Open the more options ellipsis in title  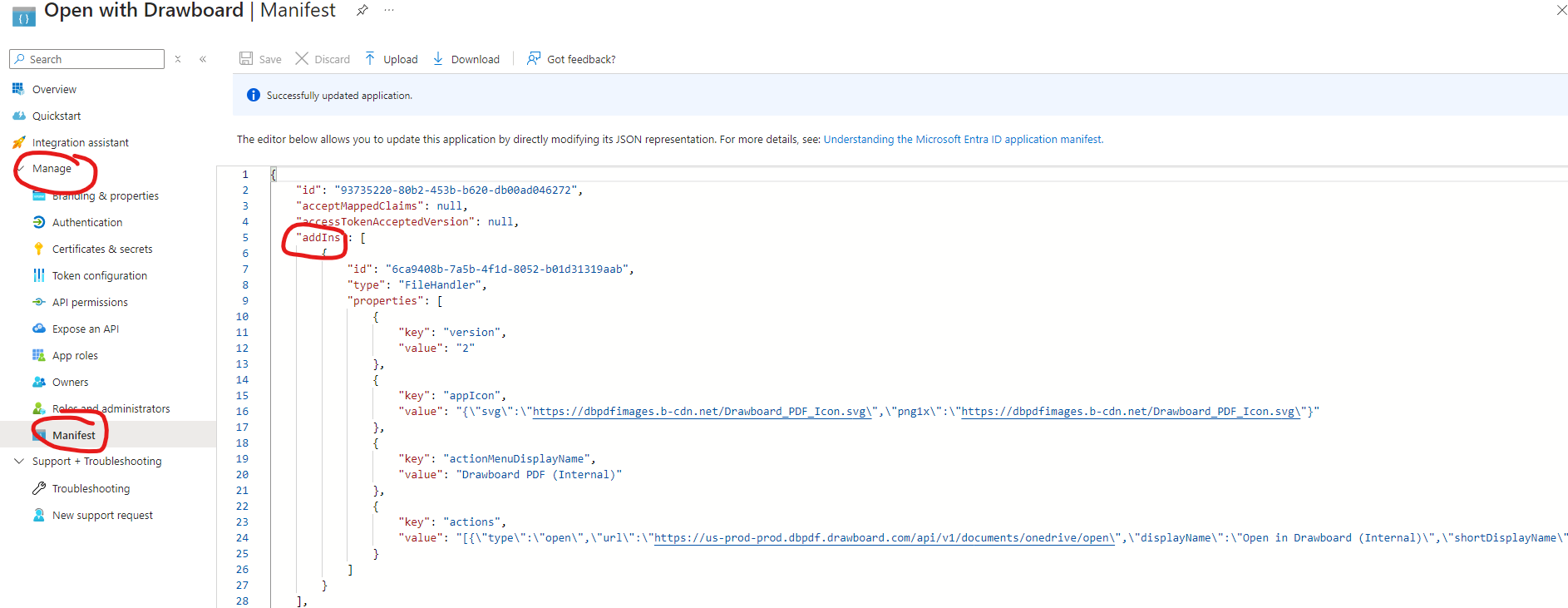389,10
